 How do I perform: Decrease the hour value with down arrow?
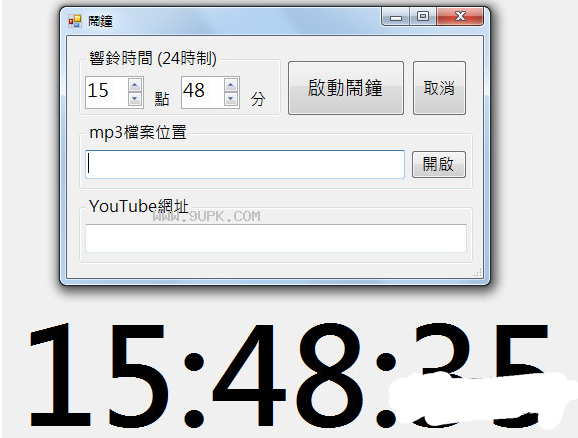[135, 99]
